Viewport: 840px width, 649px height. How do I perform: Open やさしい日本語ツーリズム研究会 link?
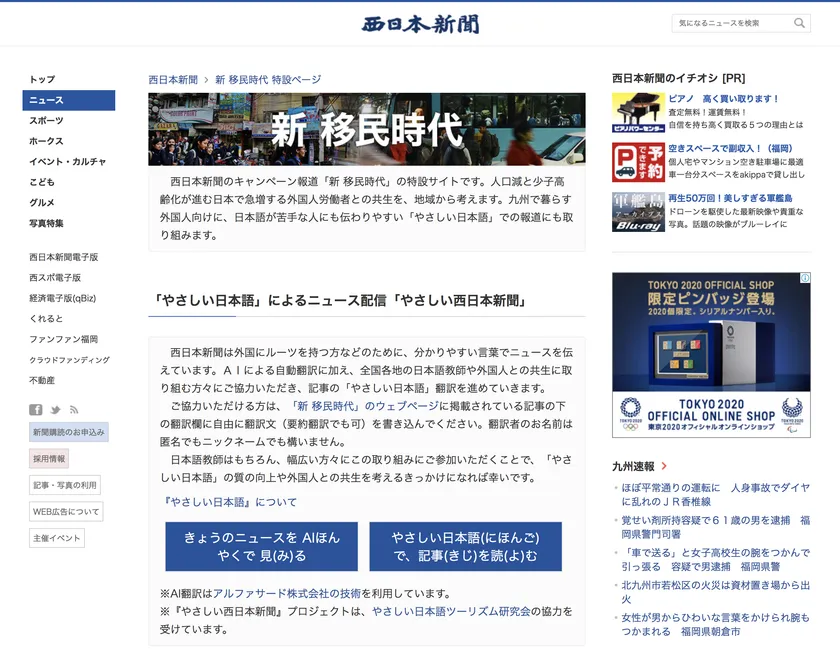451,611
